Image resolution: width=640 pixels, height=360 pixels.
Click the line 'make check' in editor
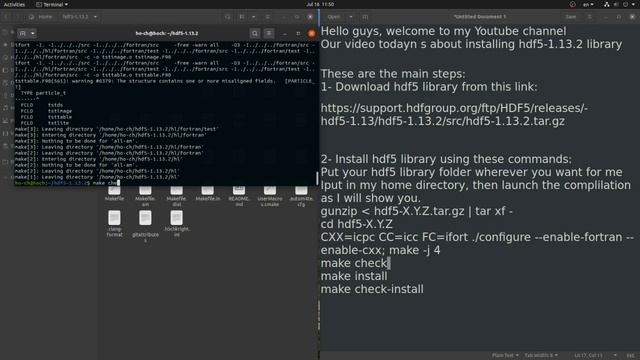tap(354, 263)
